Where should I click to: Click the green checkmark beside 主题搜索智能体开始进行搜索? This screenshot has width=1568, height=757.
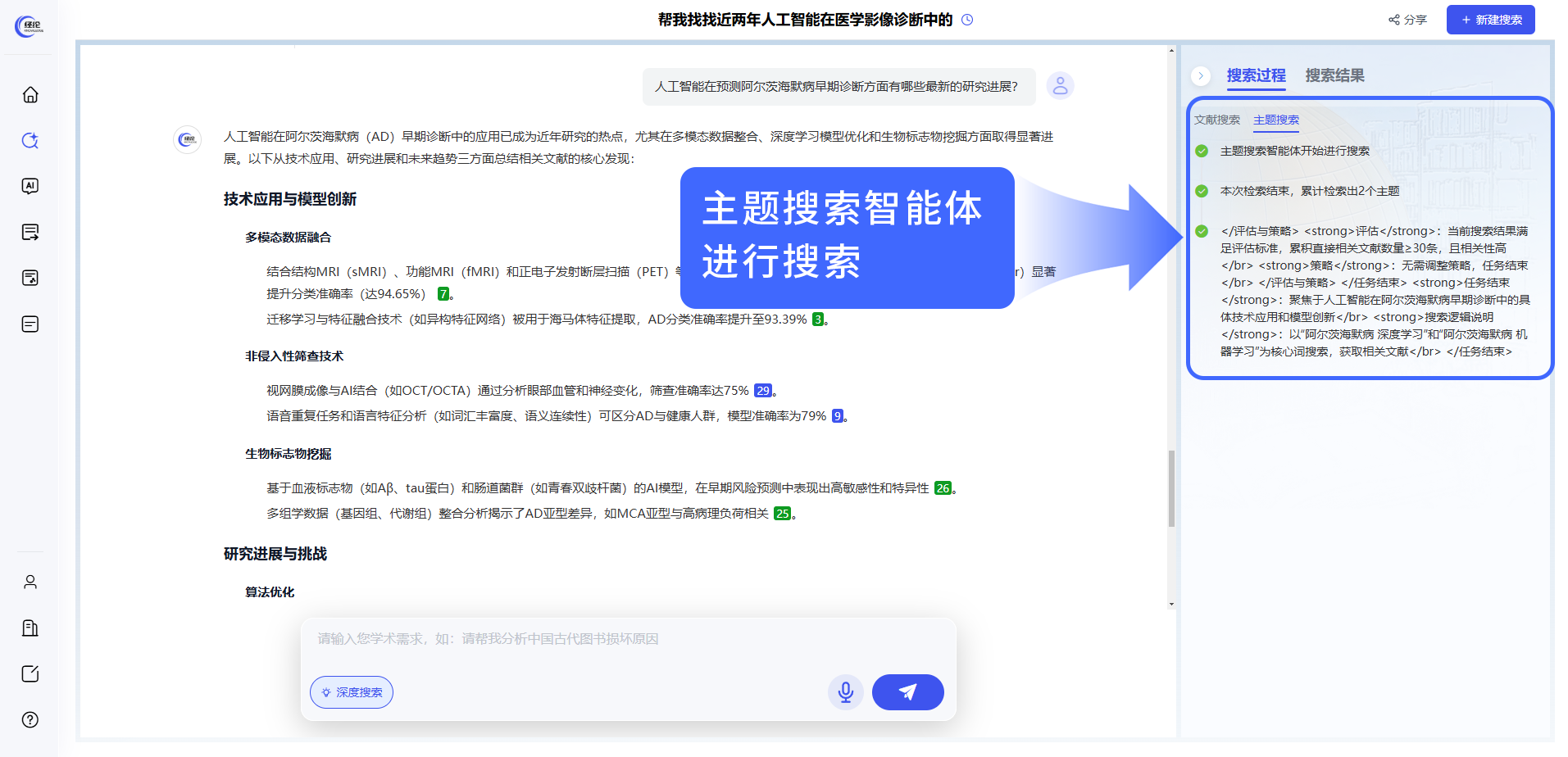pos(1202,151)
